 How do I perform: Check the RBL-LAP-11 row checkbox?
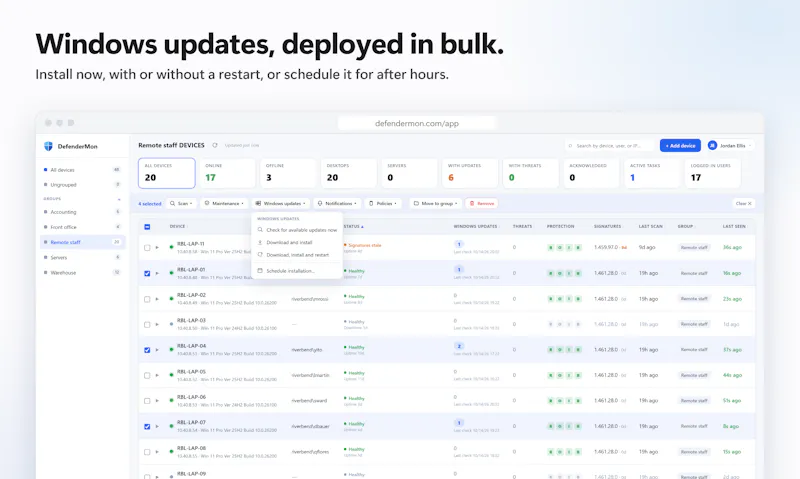[x=147, y=247]
